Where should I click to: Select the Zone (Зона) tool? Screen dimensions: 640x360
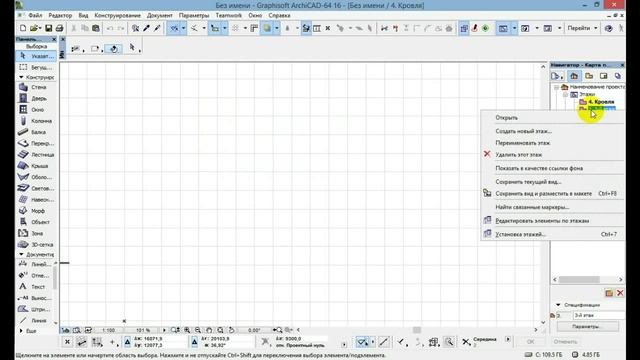pos(36,233)
